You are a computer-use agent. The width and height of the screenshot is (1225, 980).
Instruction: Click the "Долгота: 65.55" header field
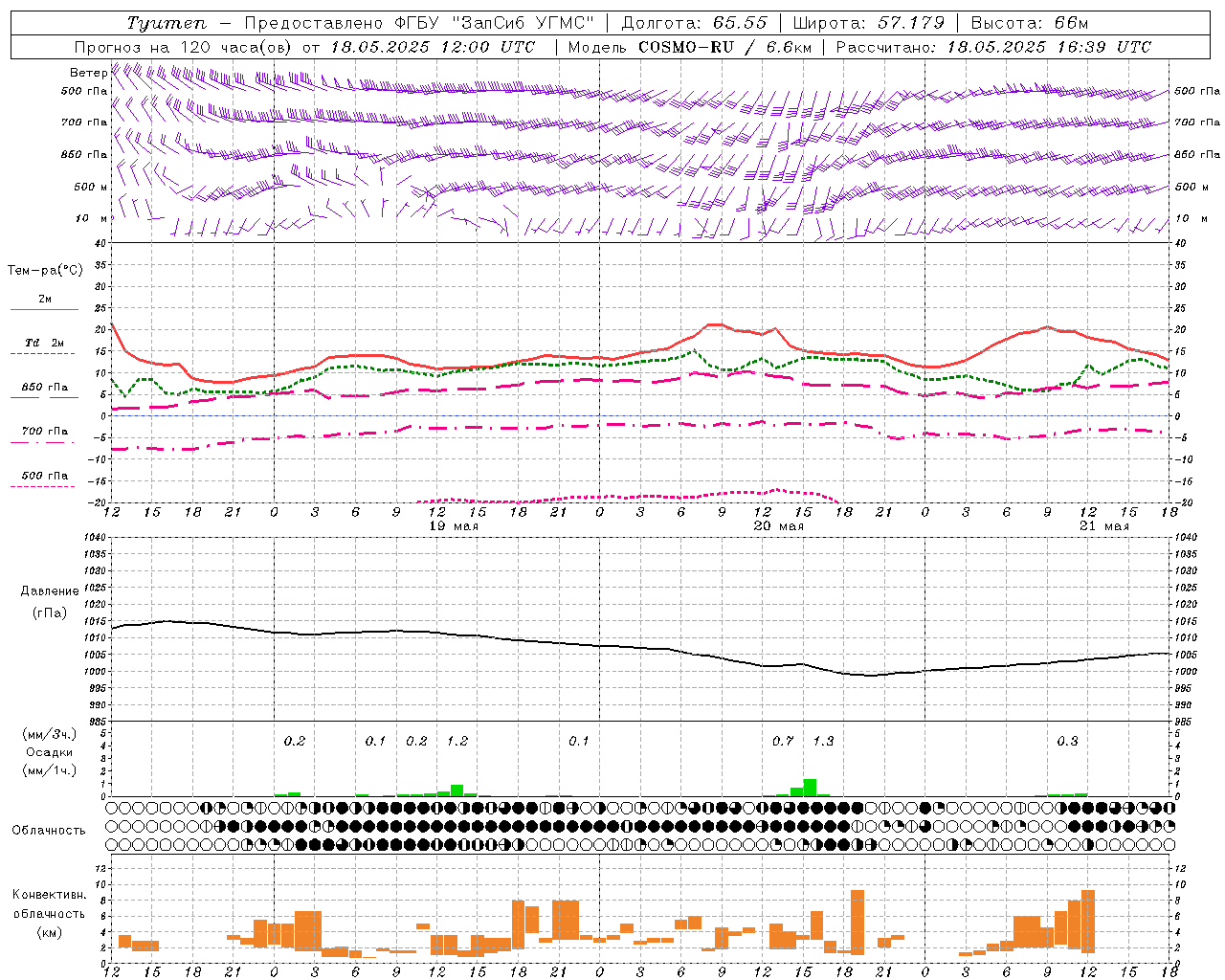point(694,23)
